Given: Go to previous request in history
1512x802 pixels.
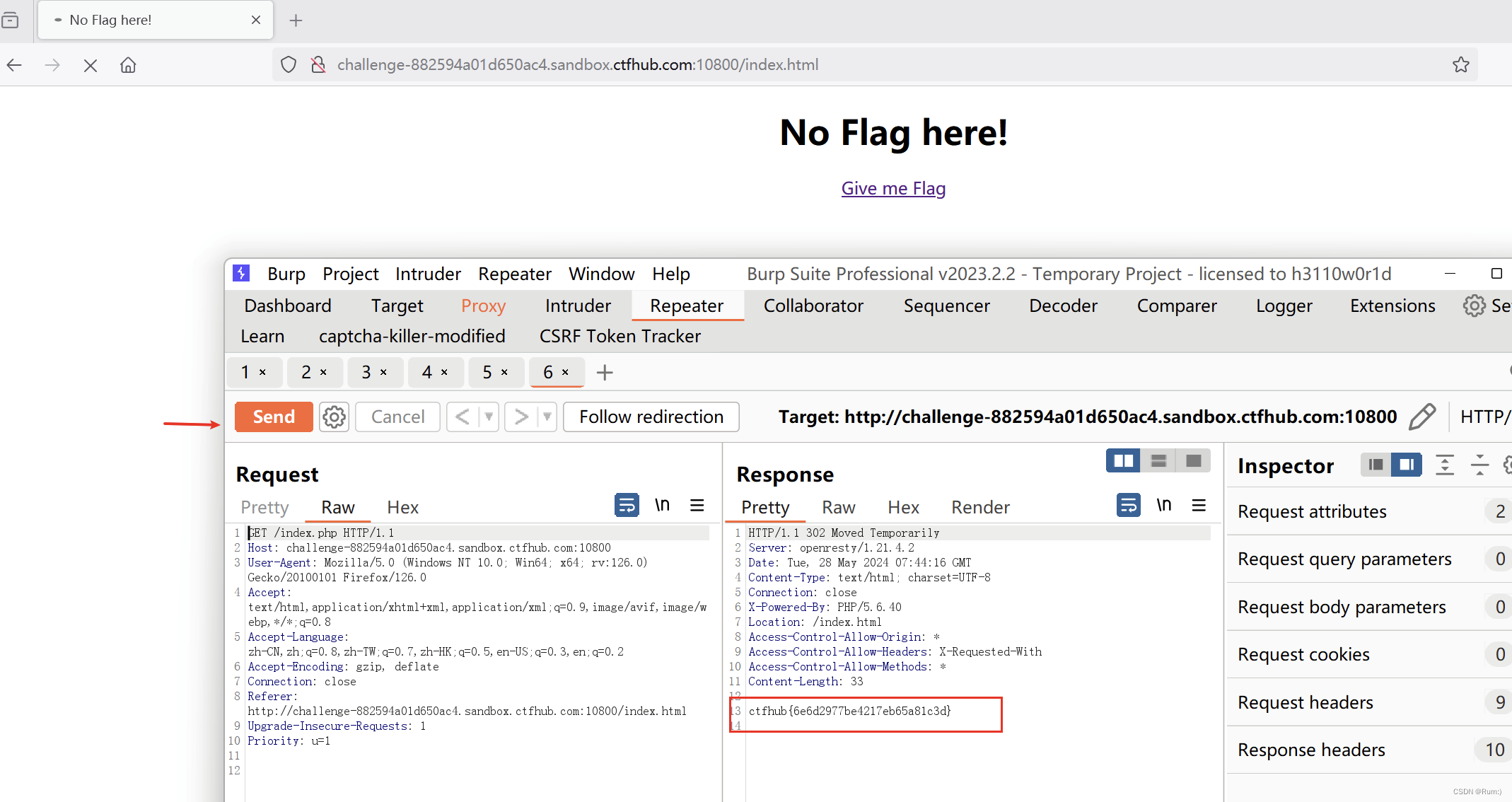Looking at the screenshot, I should (x=463, y=417).
